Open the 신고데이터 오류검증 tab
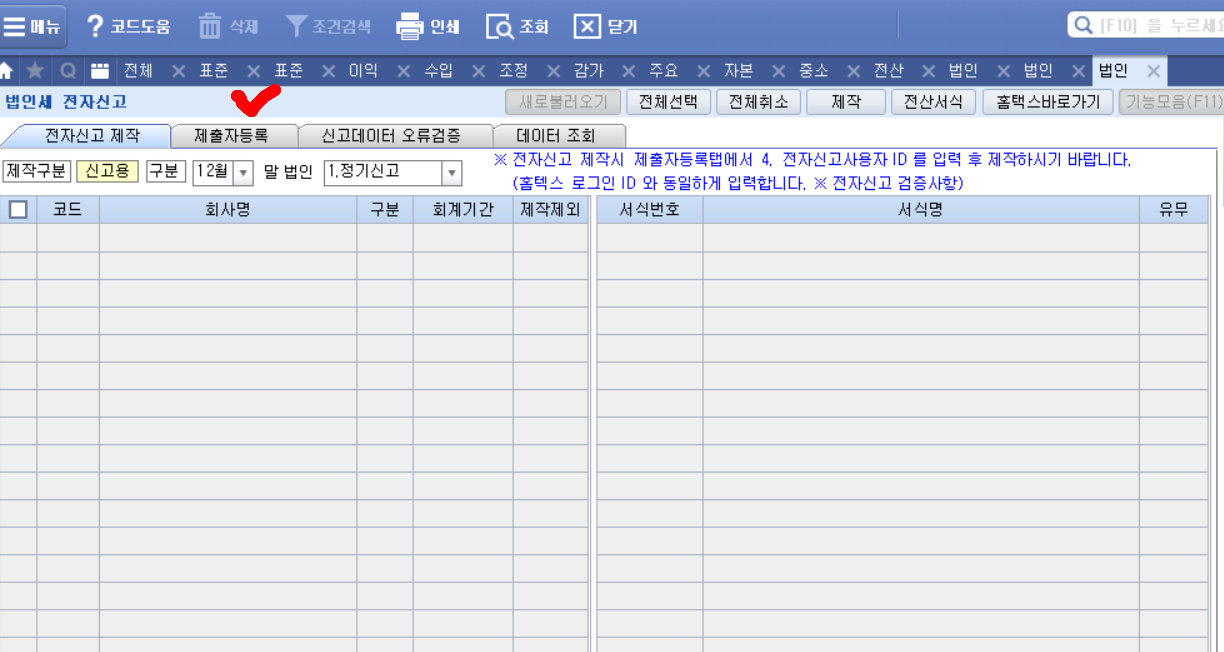This screenshot has height=652, width=1224. pyautogui.click(x=391, y=136)
